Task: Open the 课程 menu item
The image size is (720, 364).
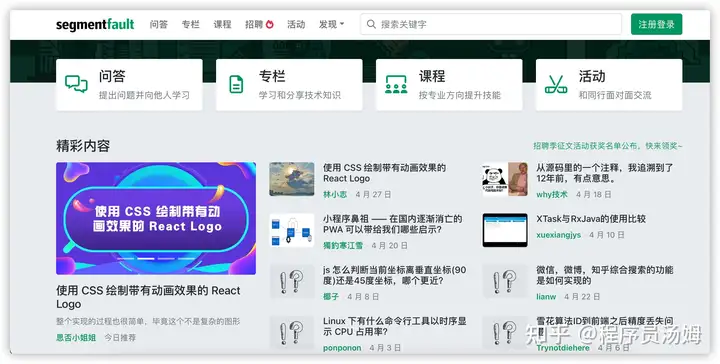Action: click(x=222, y=24)
